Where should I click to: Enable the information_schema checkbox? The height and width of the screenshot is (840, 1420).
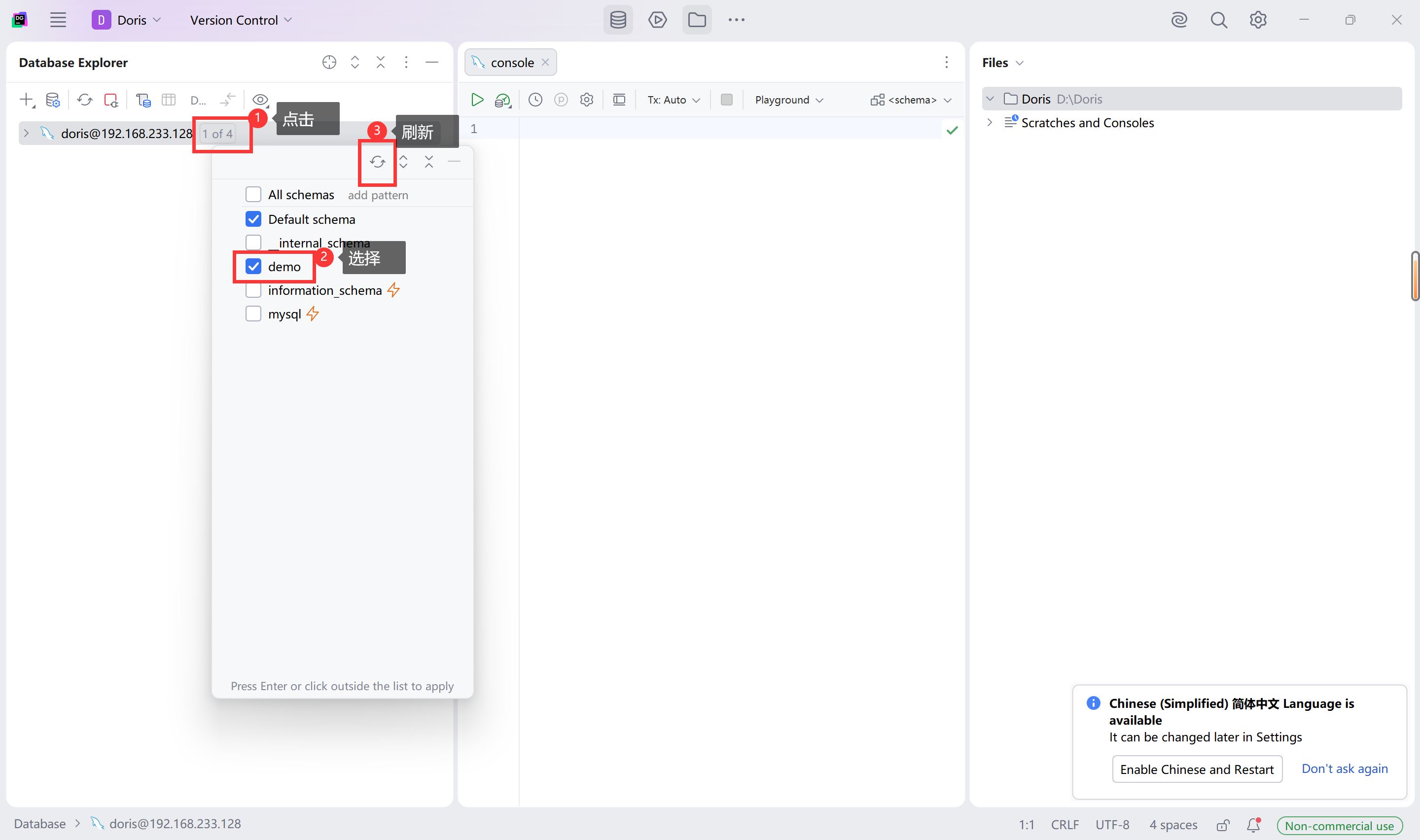pyautogui.click(x=253, y=290)
